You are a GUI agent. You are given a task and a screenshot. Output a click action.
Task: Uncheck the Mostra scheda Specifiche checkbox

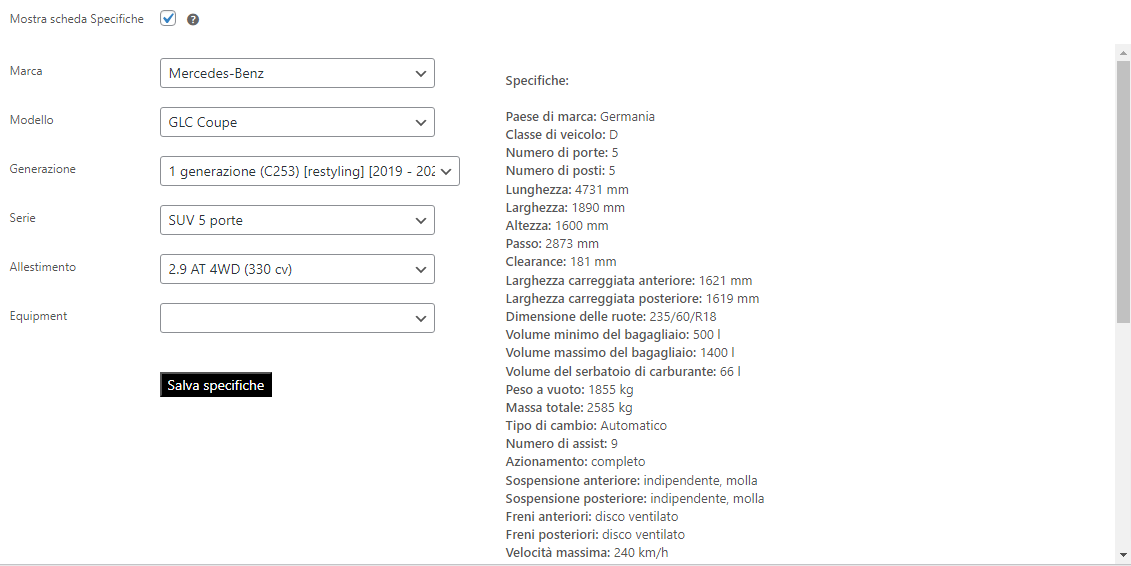[168, 18]
